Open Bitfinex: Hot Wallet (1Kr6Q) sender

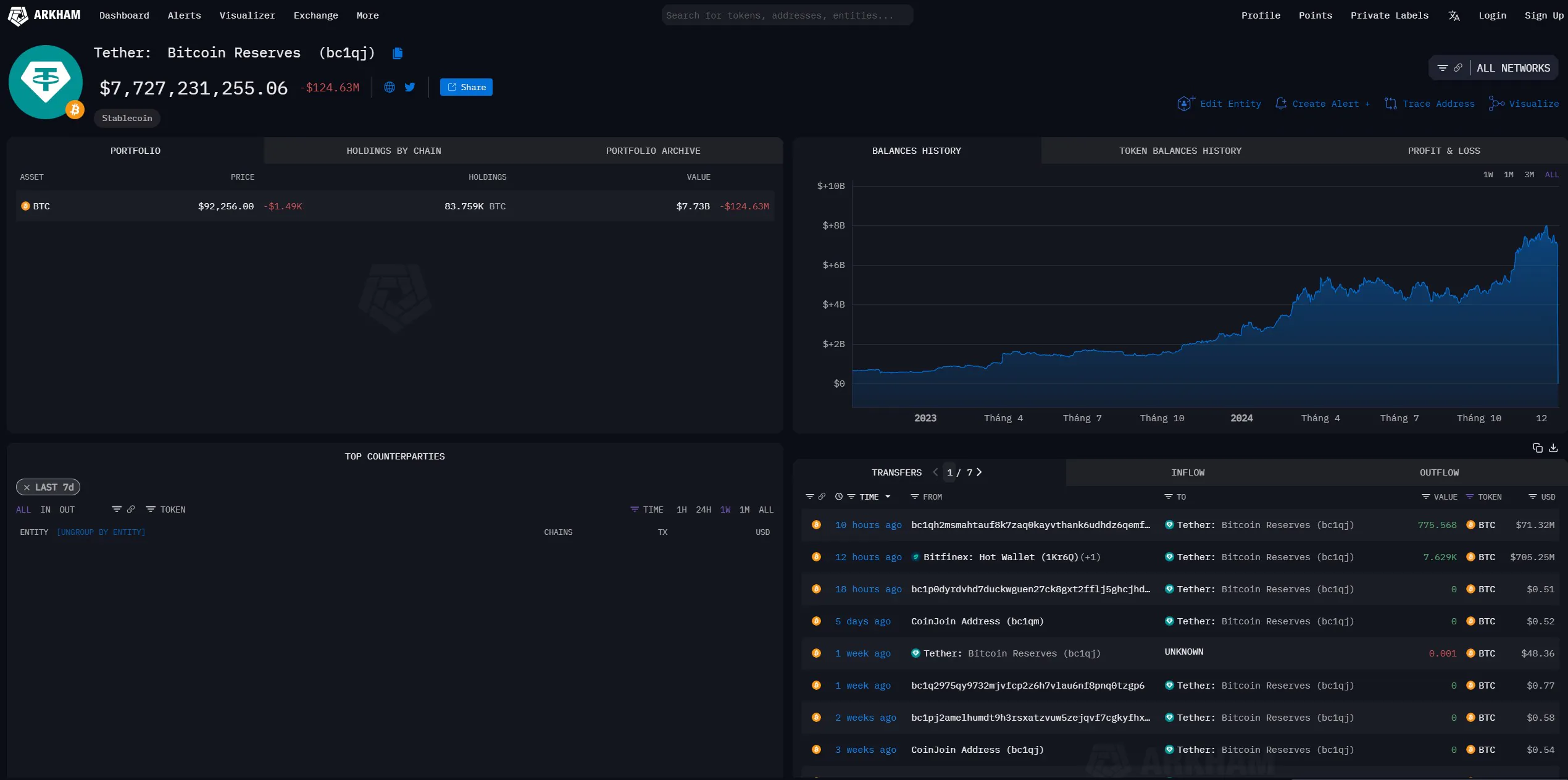click(x=1001, y=557)
